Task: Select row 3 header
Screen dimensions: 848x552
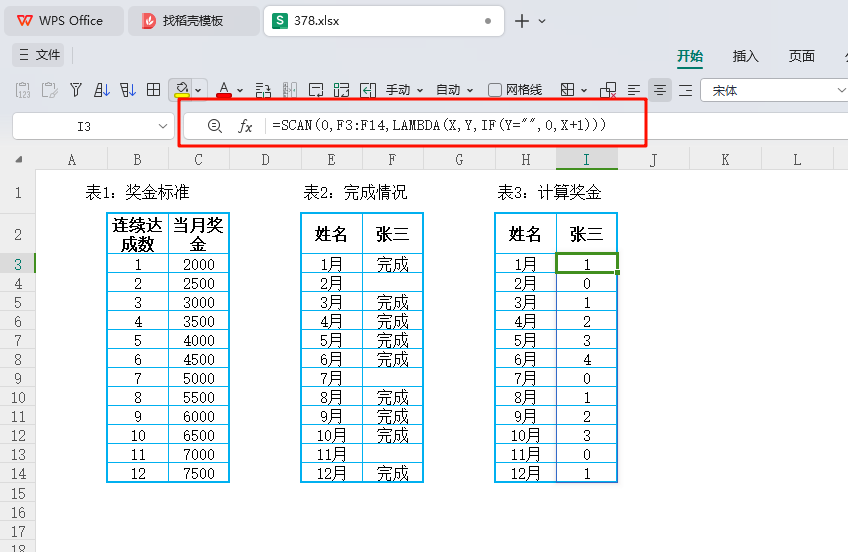Action: tap(18, 264)
